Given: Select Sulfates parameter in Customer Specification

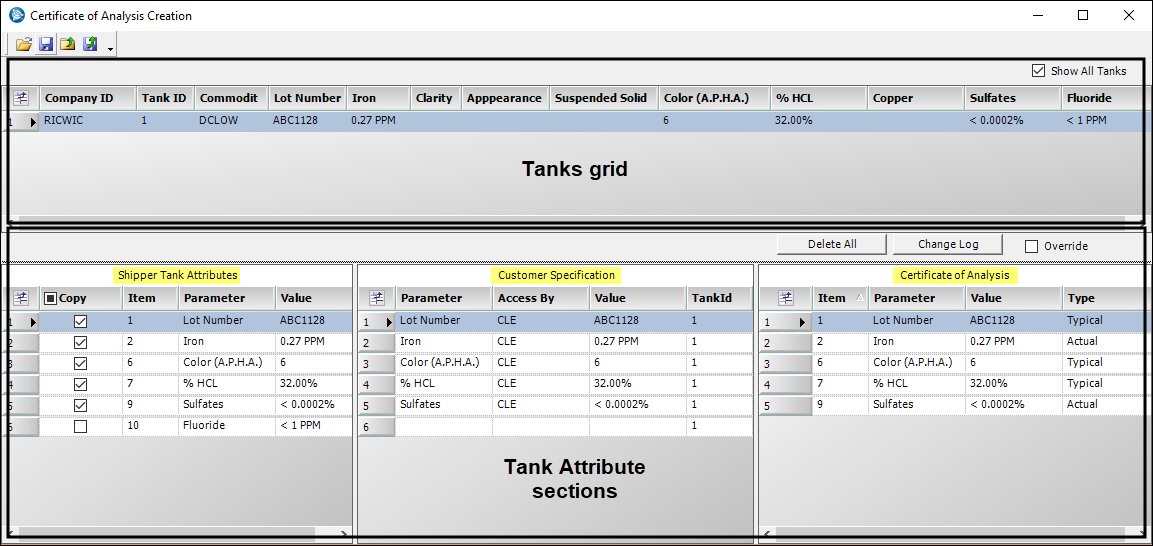Looking at the screenshot, I should tap(443, 404).
